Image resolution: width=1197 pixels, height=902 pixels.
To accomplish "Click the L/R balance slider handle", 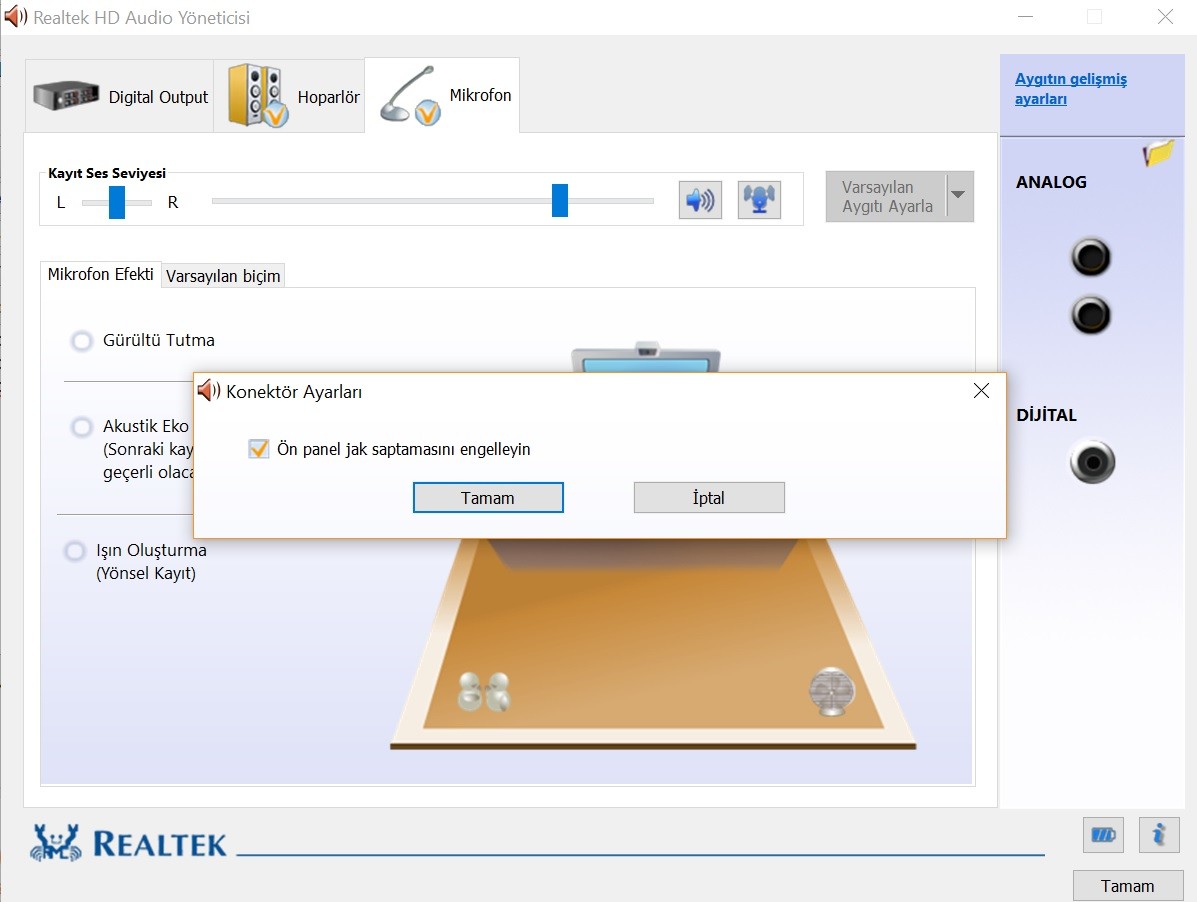I will pos(117,202).
